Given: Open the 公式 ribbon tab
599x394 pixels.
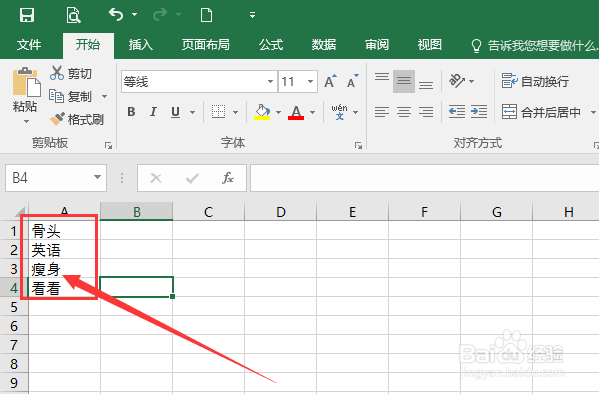Looking at the screenshot, I should [x=271, y=45].
